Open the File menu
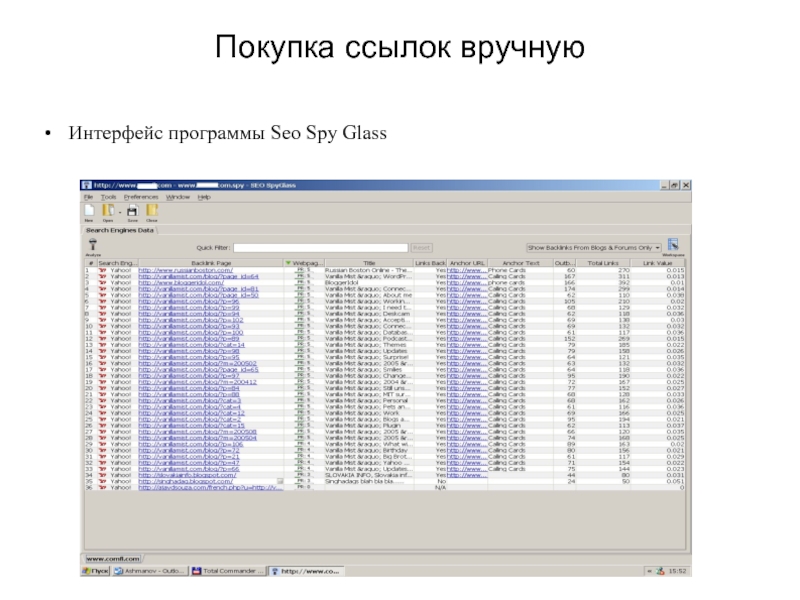800x600 pixels. click(88, 197)
